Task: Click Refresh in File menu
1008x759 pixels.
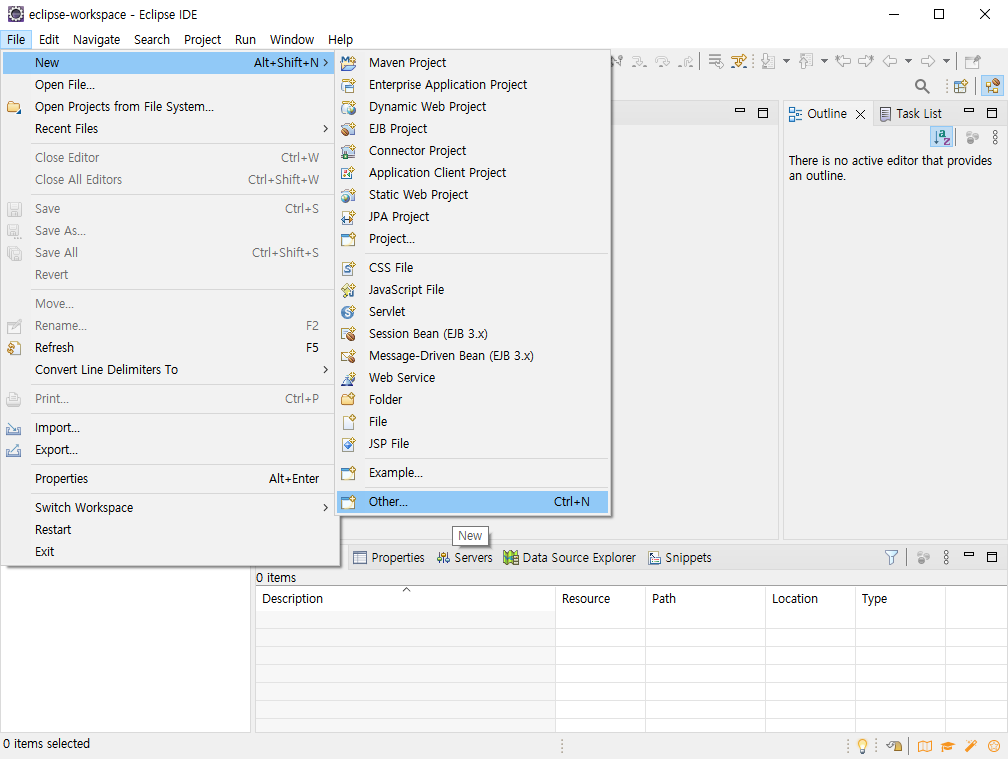Action: (168, 348)
